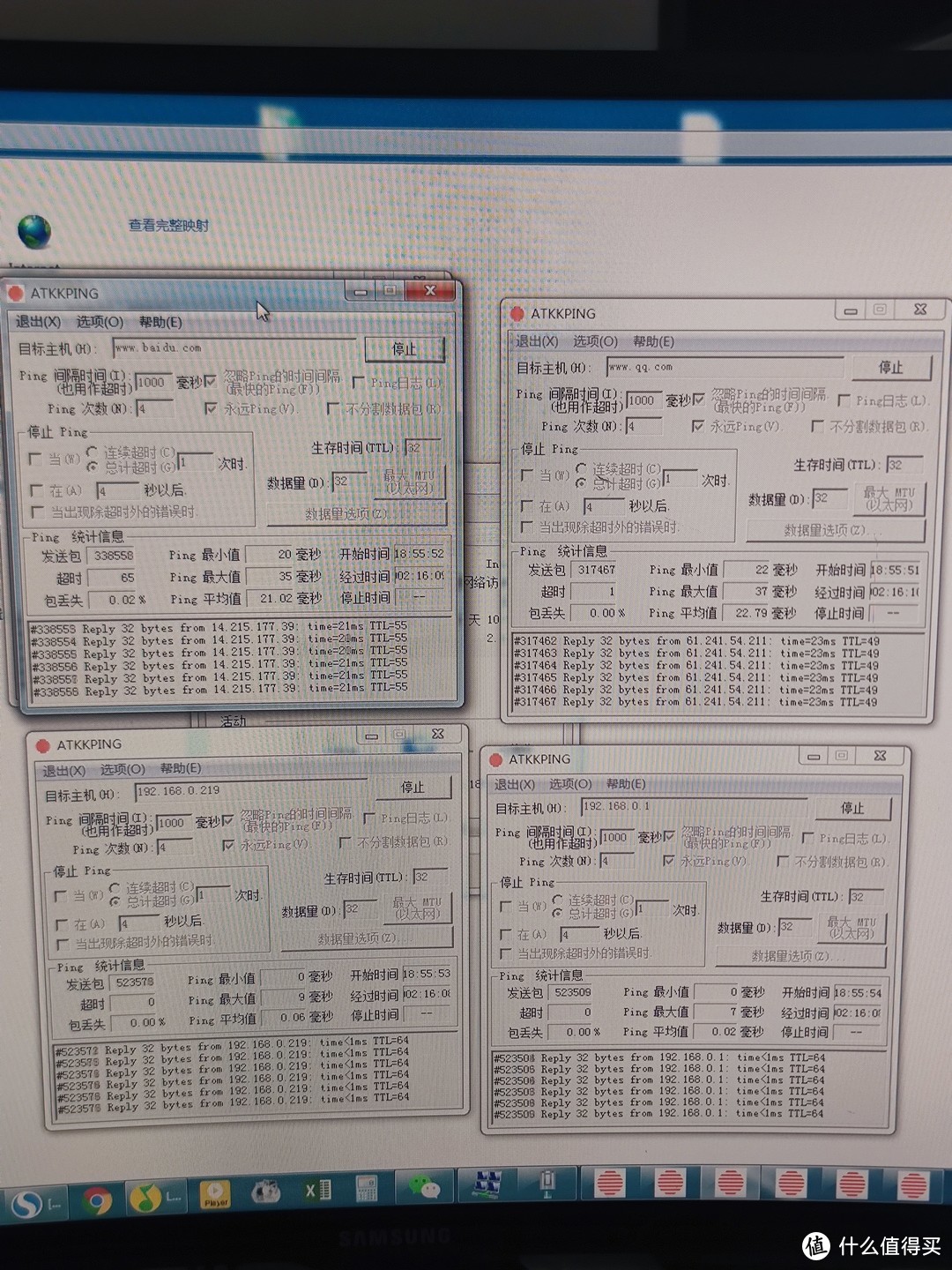Open 退出(X) menu in 192.168.0.1 window
952x1270 pixels.
tap(514, 784)
